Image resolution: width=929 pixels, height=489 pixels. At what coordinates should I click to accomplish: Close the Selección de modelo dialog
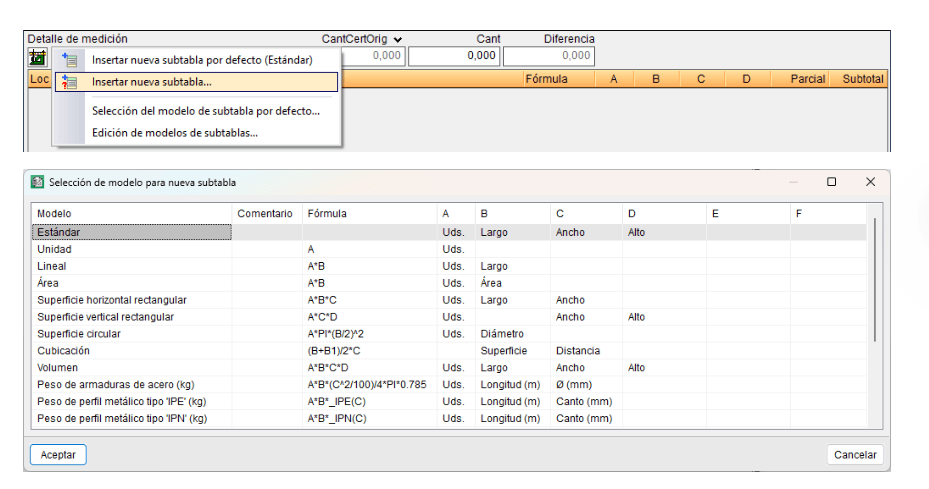[x=870, y=182]
